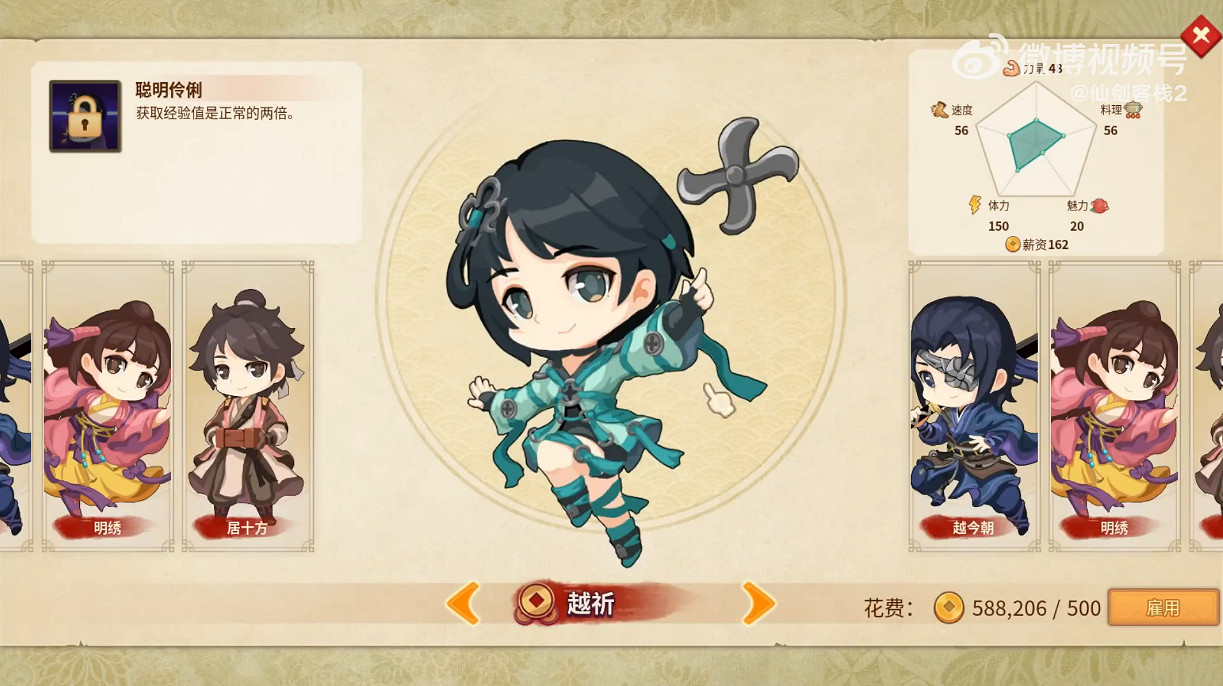The width and height of the screenshot is (1223, 686).
Task: Click the locked skill padlock icon
Action: (86, 116)
